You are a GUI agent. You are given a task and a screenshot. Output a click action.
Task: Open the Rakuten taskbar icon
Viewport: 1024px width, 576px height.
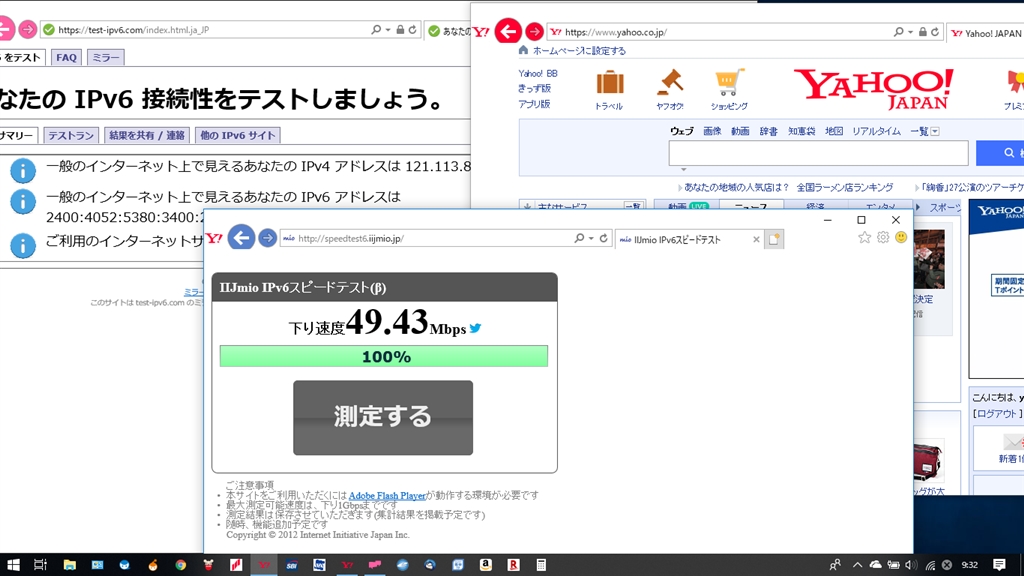pos(513,565)
